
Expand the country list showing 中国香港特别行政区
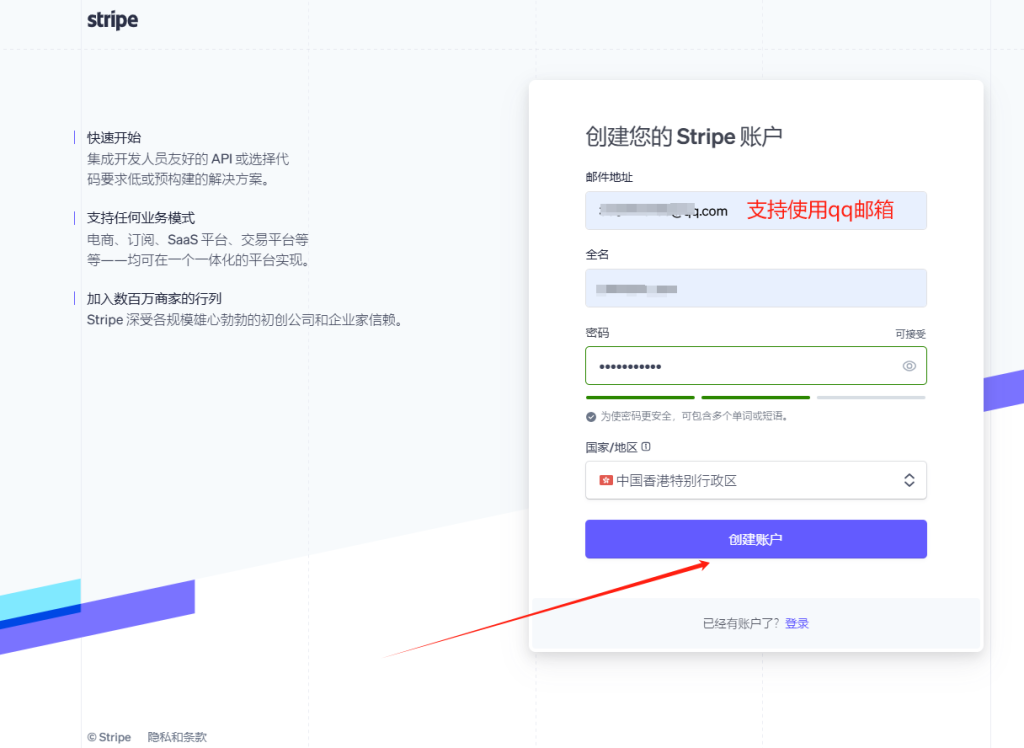pos(755,480)
